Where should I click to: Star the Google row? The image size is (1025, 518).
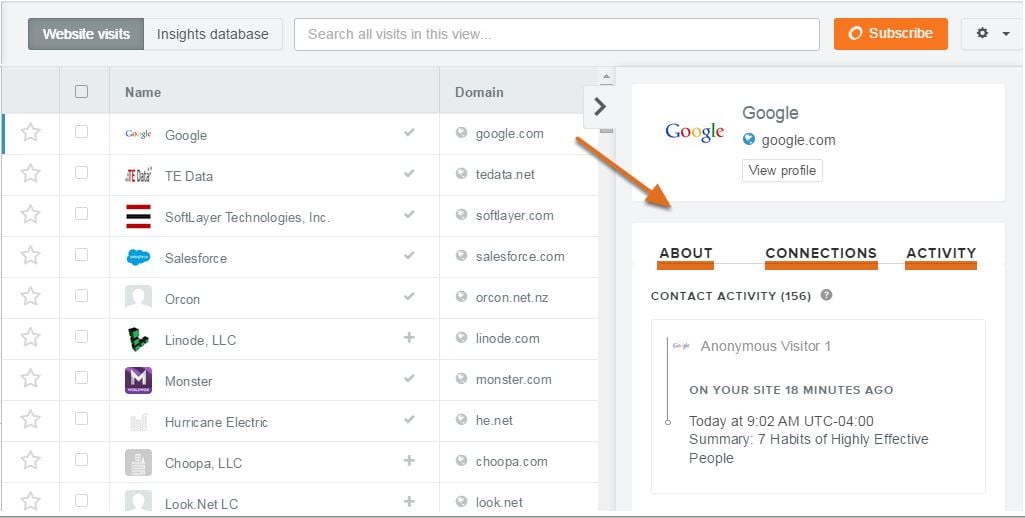30,133
